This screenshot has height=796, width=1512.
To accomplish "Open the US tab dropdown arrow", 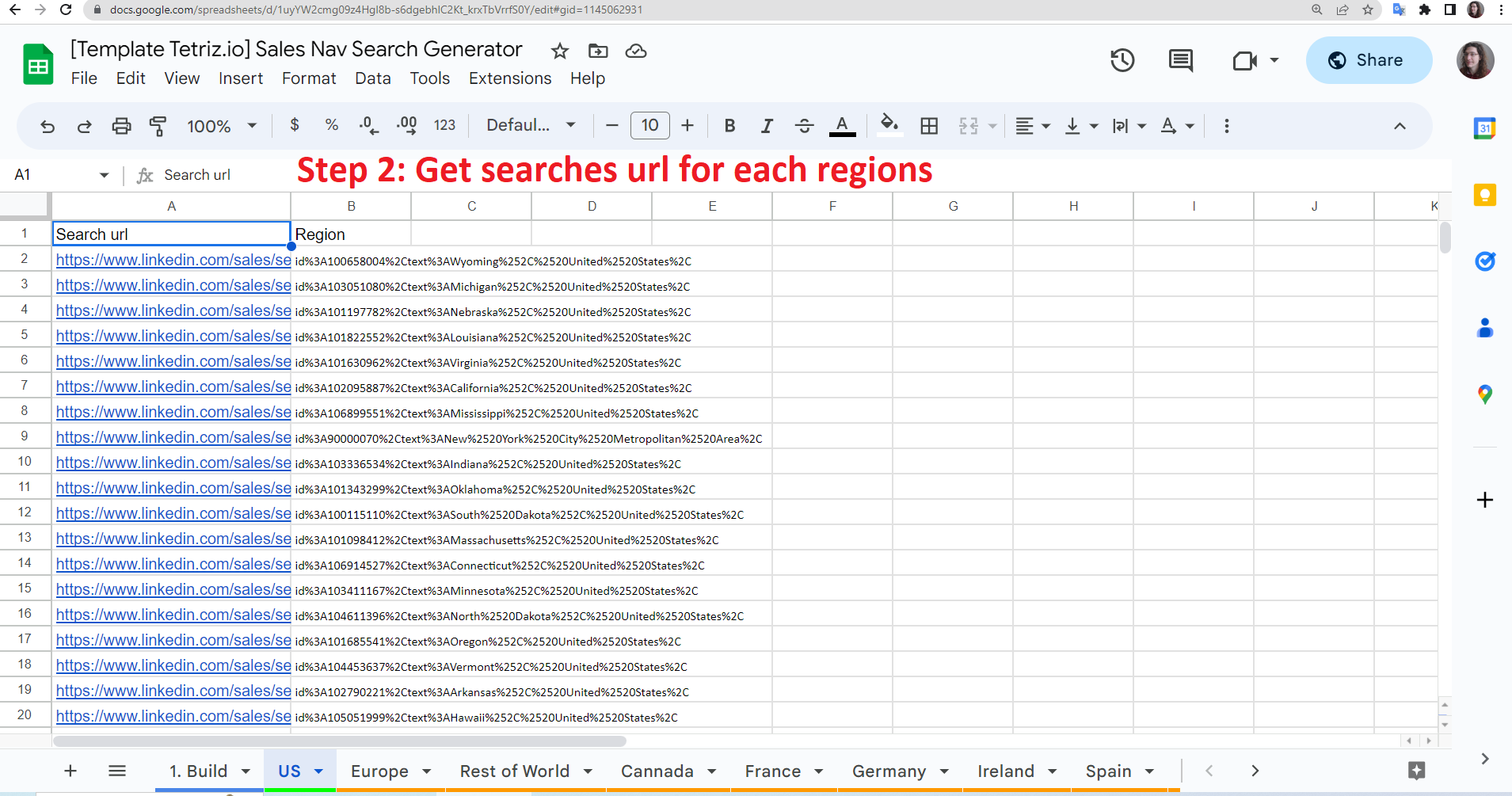I will point(318,771).
